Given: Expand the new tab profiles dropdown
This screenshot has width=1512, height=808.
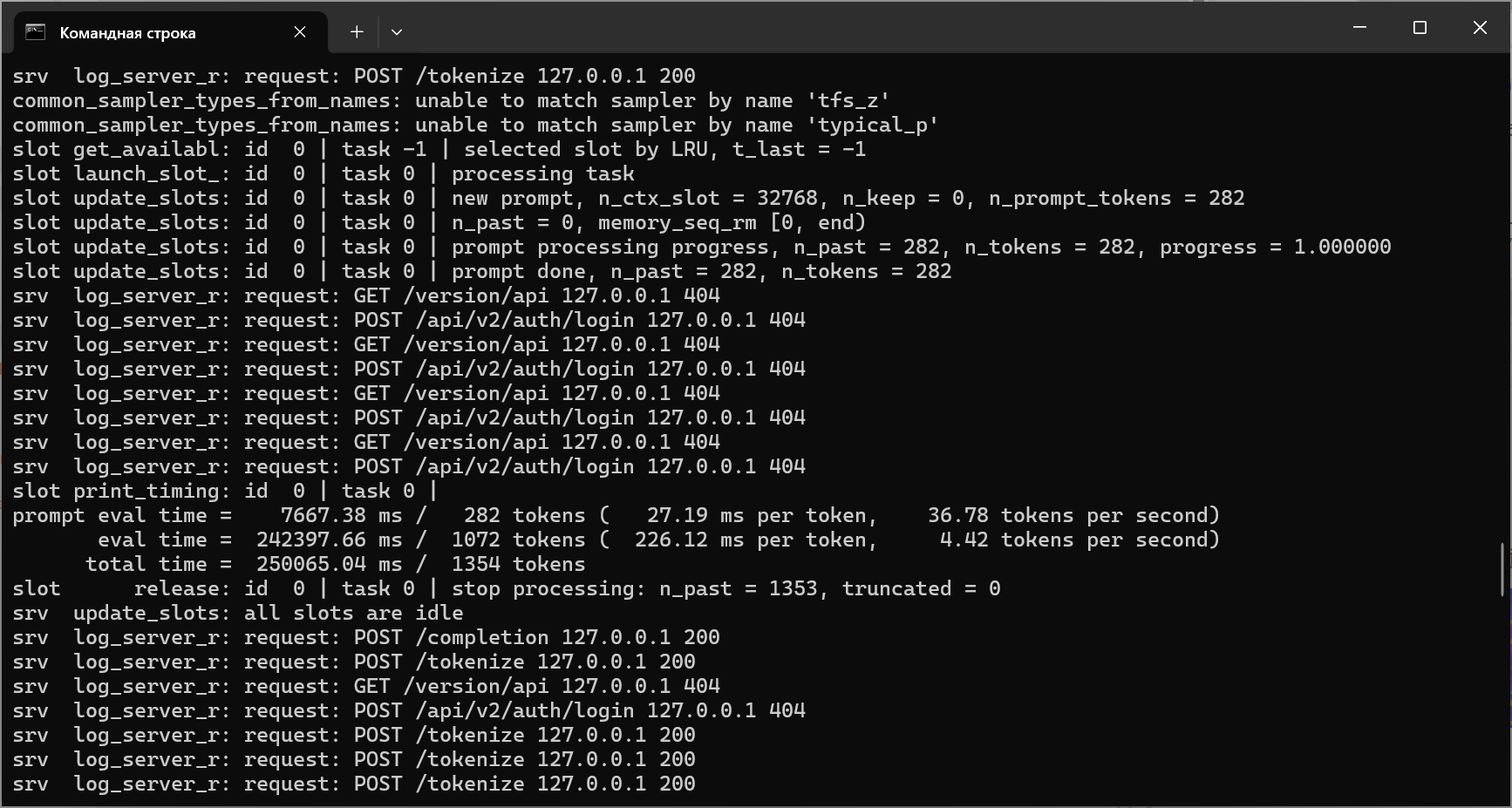Looking at the screenshot, I should click(x=397, y=32).
